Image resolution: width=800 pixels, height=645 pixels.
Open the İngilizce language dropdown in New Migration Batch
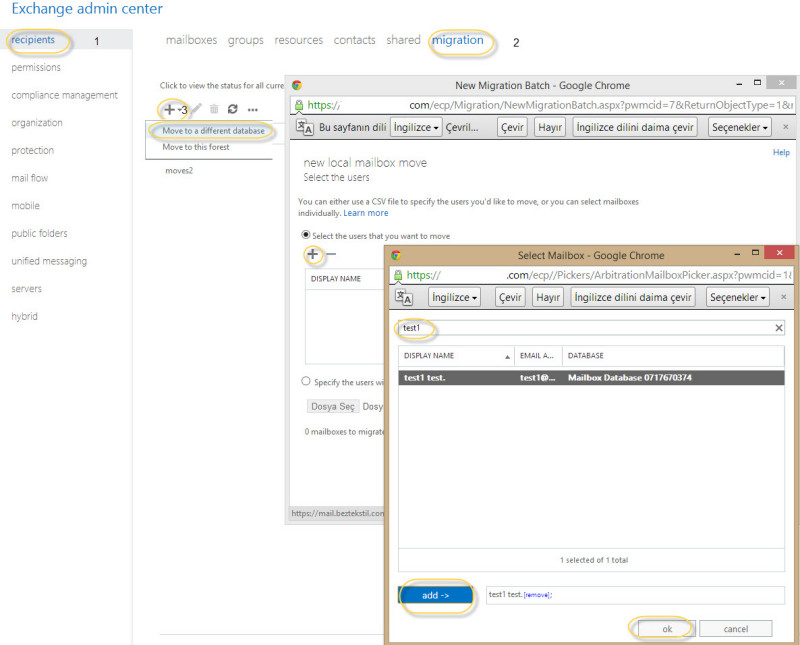(416, 127)
